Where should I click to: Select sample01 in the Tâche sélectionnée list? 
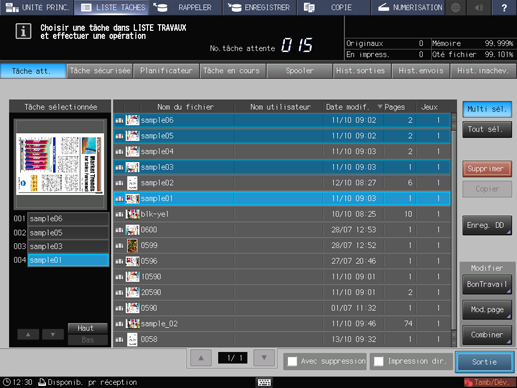point(68,260)
